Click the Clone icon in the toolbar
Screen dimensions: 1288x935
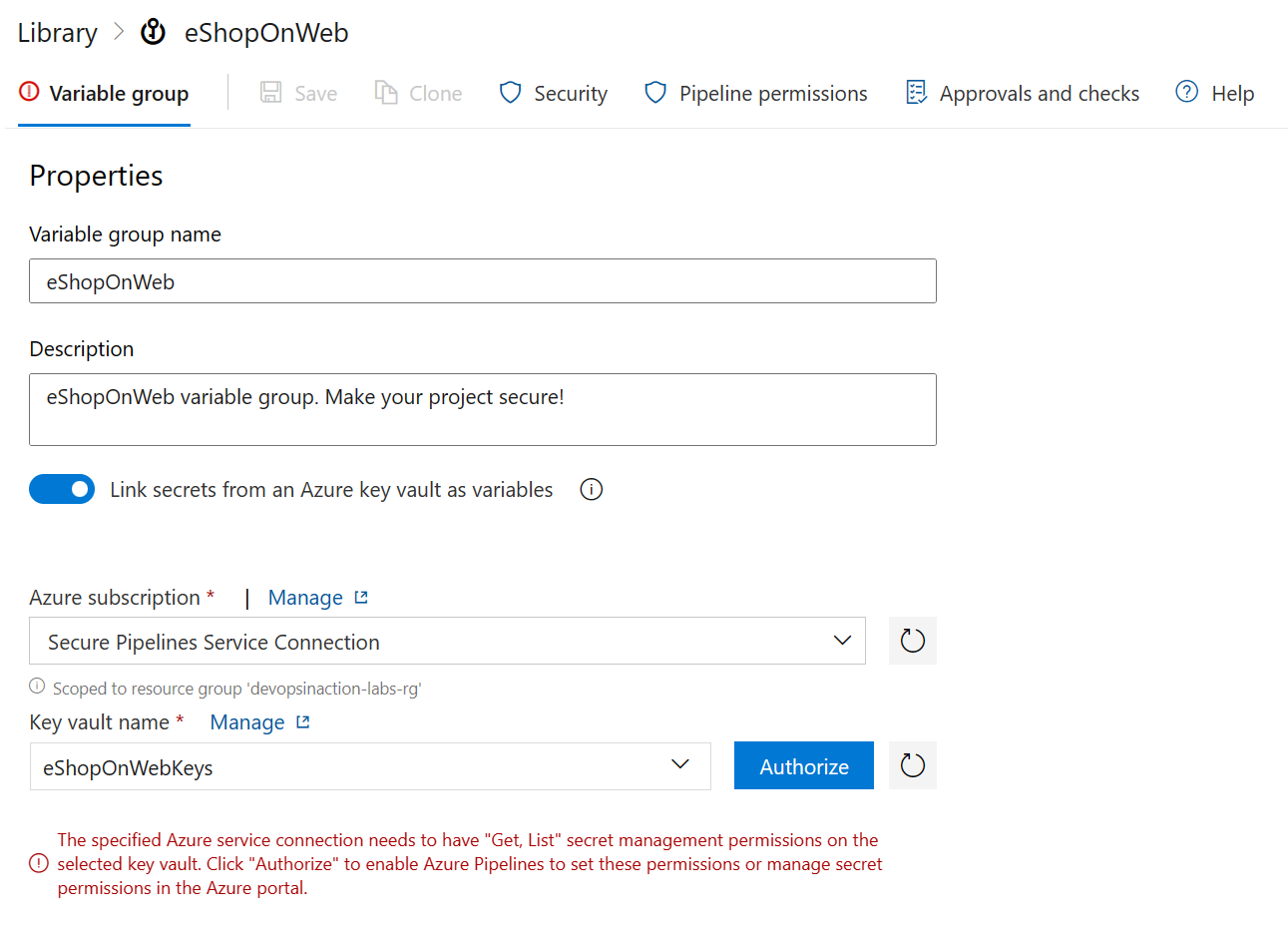pyautogui.click(x=385, y=92)
